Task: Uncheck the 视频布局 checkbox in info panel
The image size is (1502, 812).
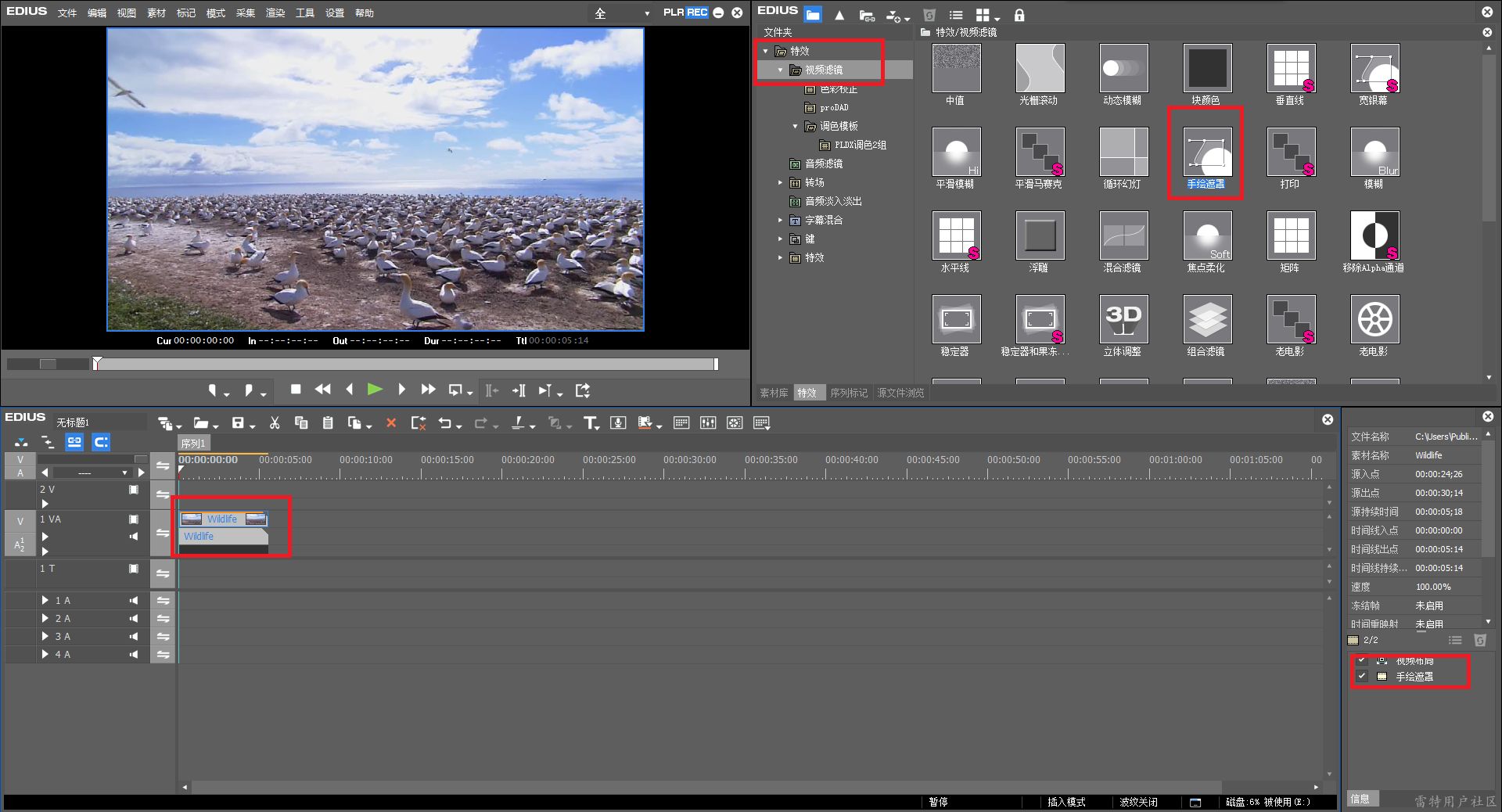Action: click(x=1362, y=661)
